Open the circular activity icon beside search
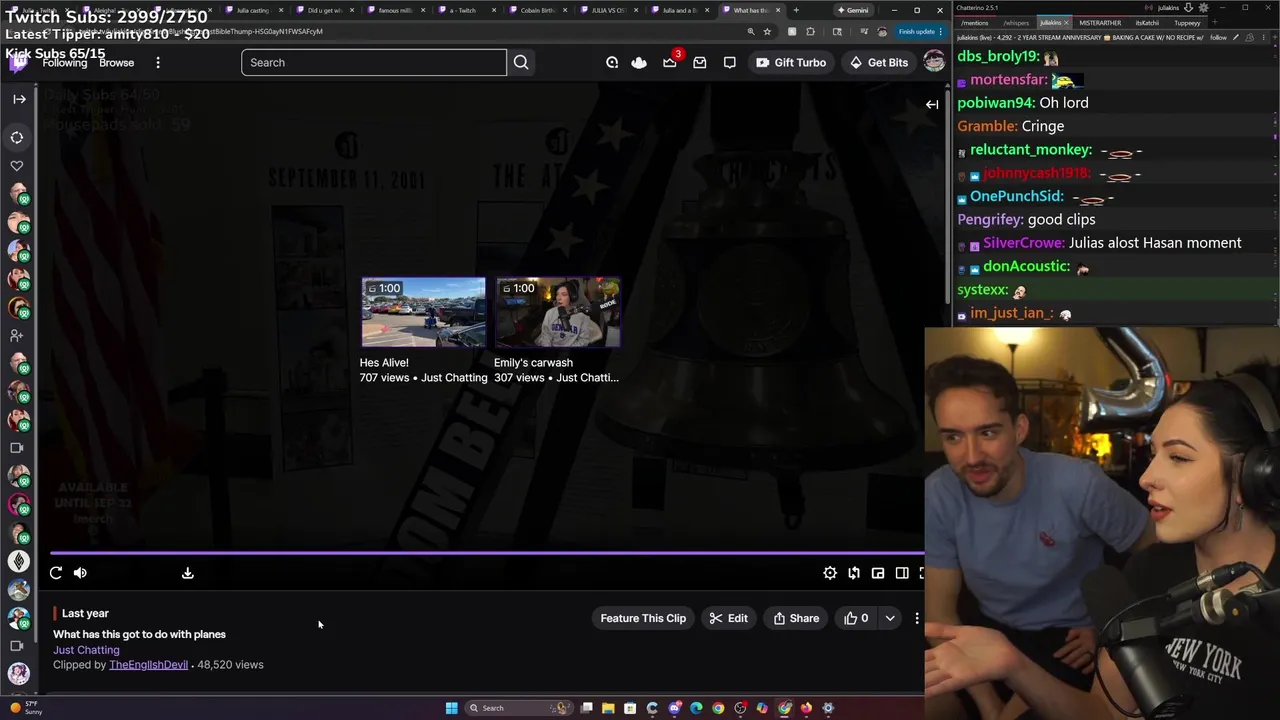This screenshot has height=720, width=1280. coord(612,62)
